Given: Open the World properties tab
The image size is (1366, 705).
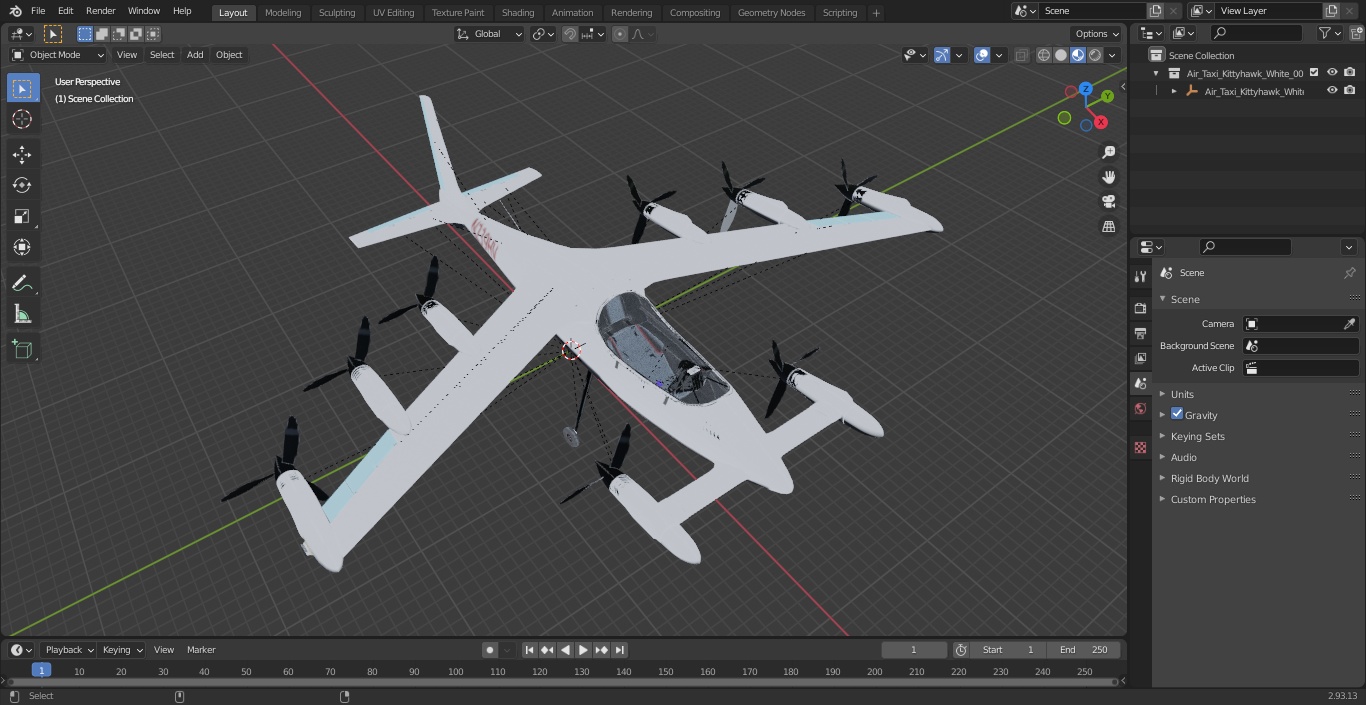Looking at the screenshot, I should [x=1140, y=408].
